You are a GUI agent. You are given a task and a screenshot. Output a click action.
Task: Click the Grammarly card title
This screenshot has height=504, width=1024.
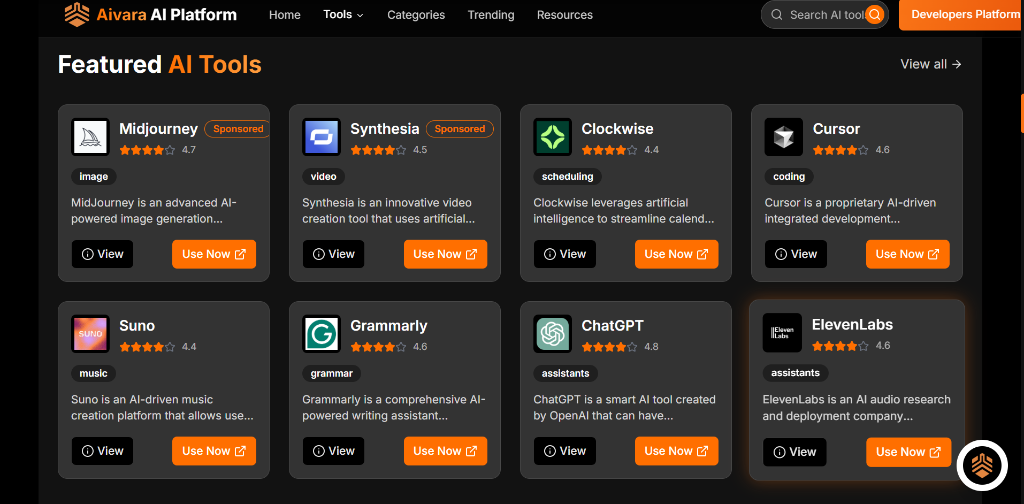click(389, 326)
